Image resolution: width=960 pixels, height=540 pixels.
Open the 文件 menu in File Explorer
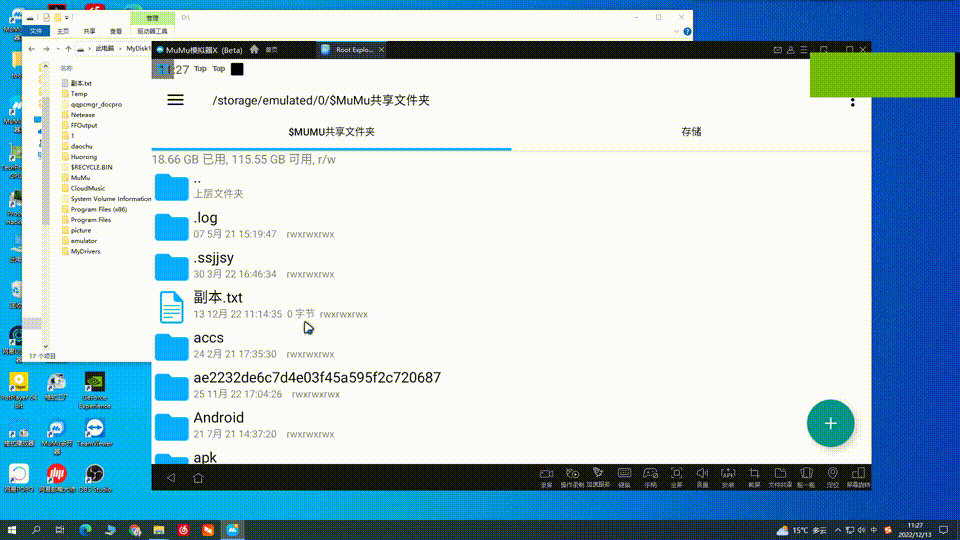[36, 31]
